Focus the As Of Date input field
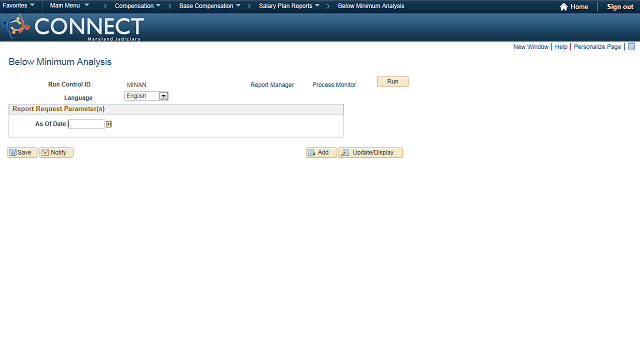The height and width of the screenshot is (360, 640). click(x=86, y=124)
